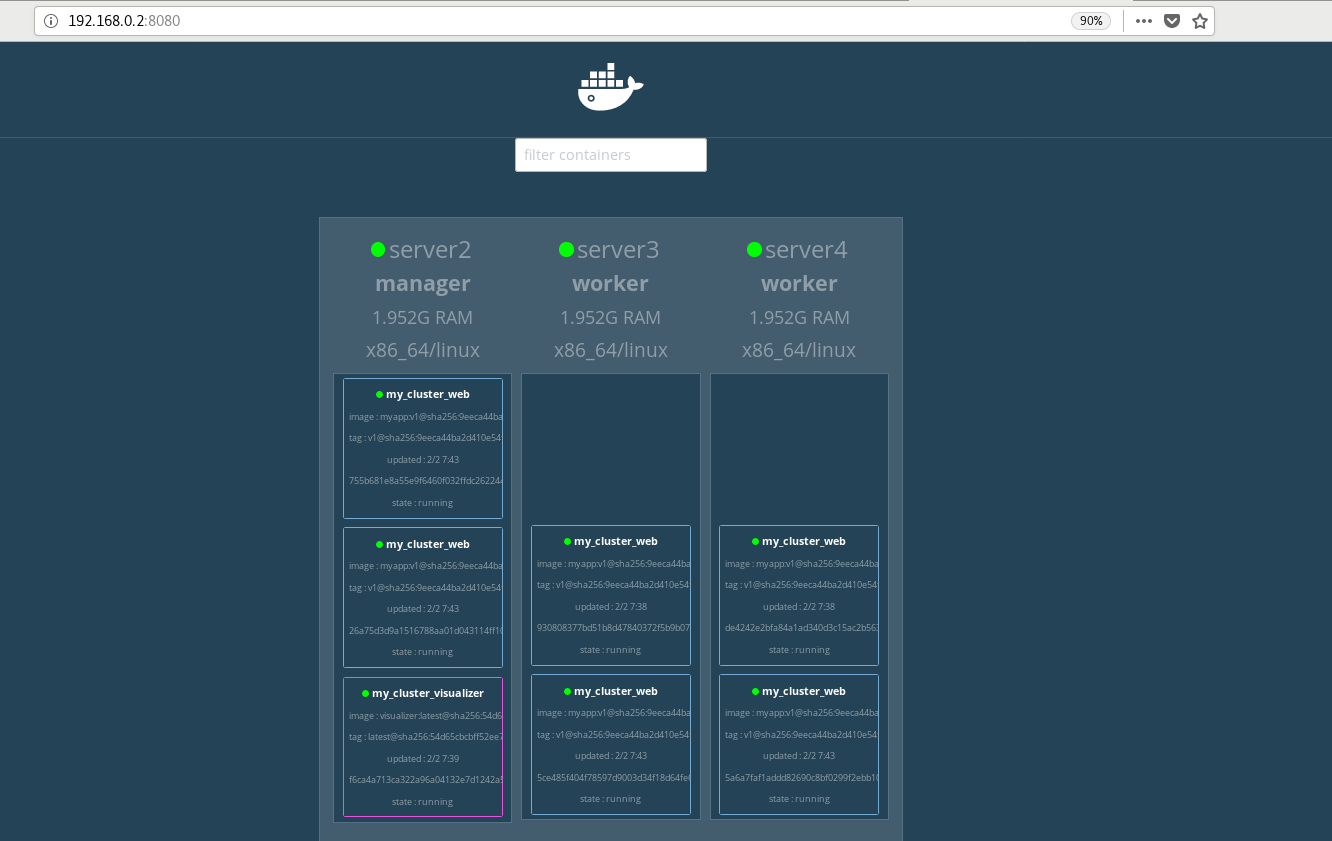Click the Docker whale logo
1332x841 pixels.
[610, 87]
